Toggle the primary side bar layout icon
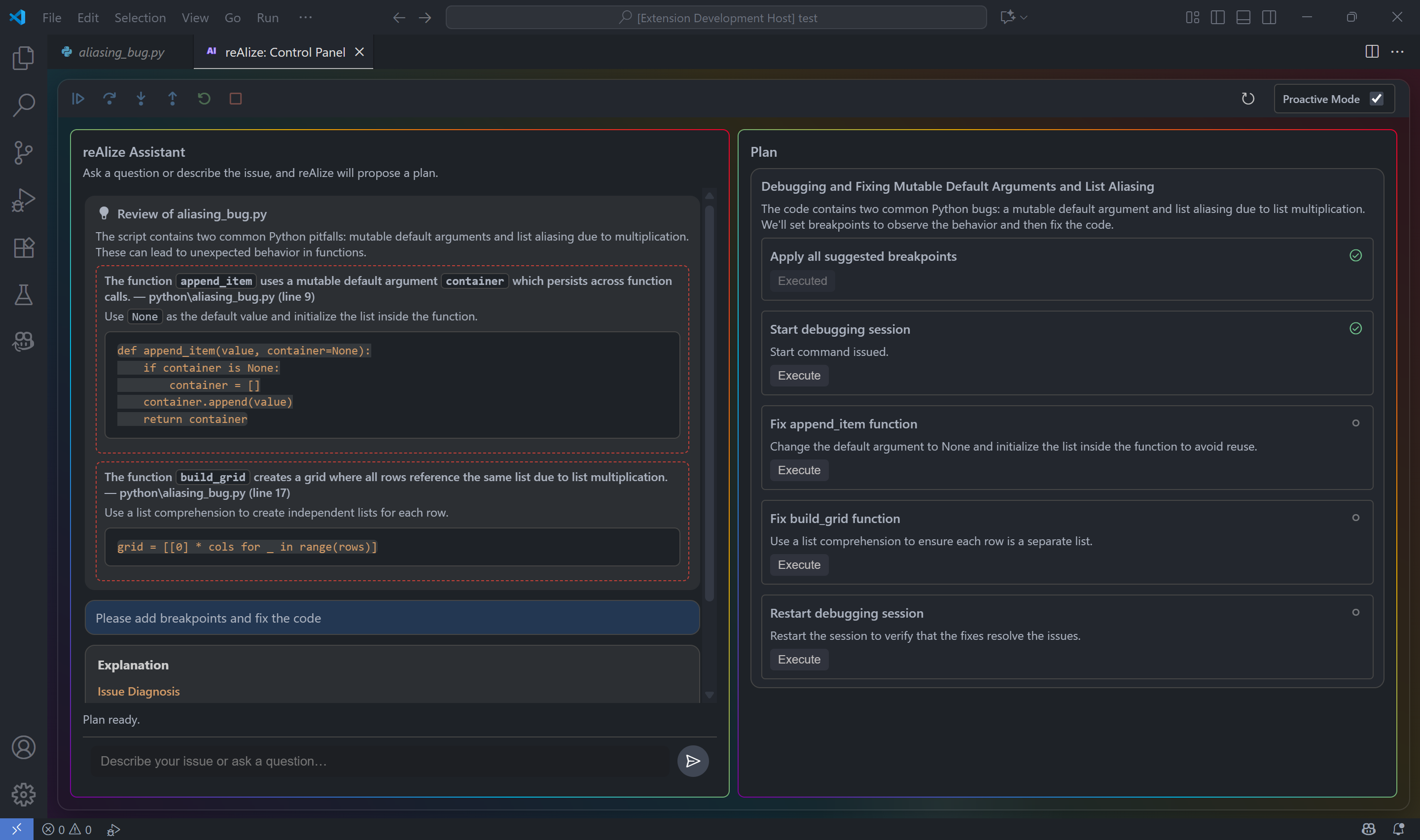The image size is (1420, 840). 1217,18
